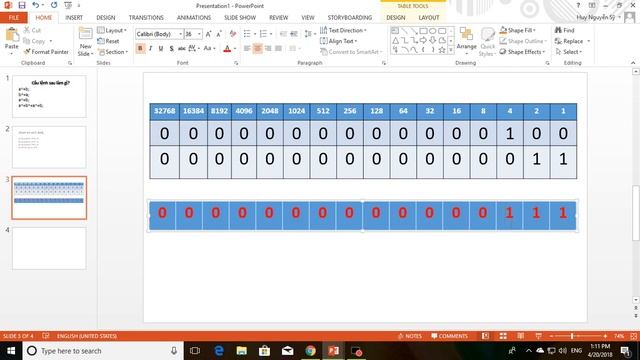Click Reset slide button
640x360 pixels.
[x=108, y=41]
